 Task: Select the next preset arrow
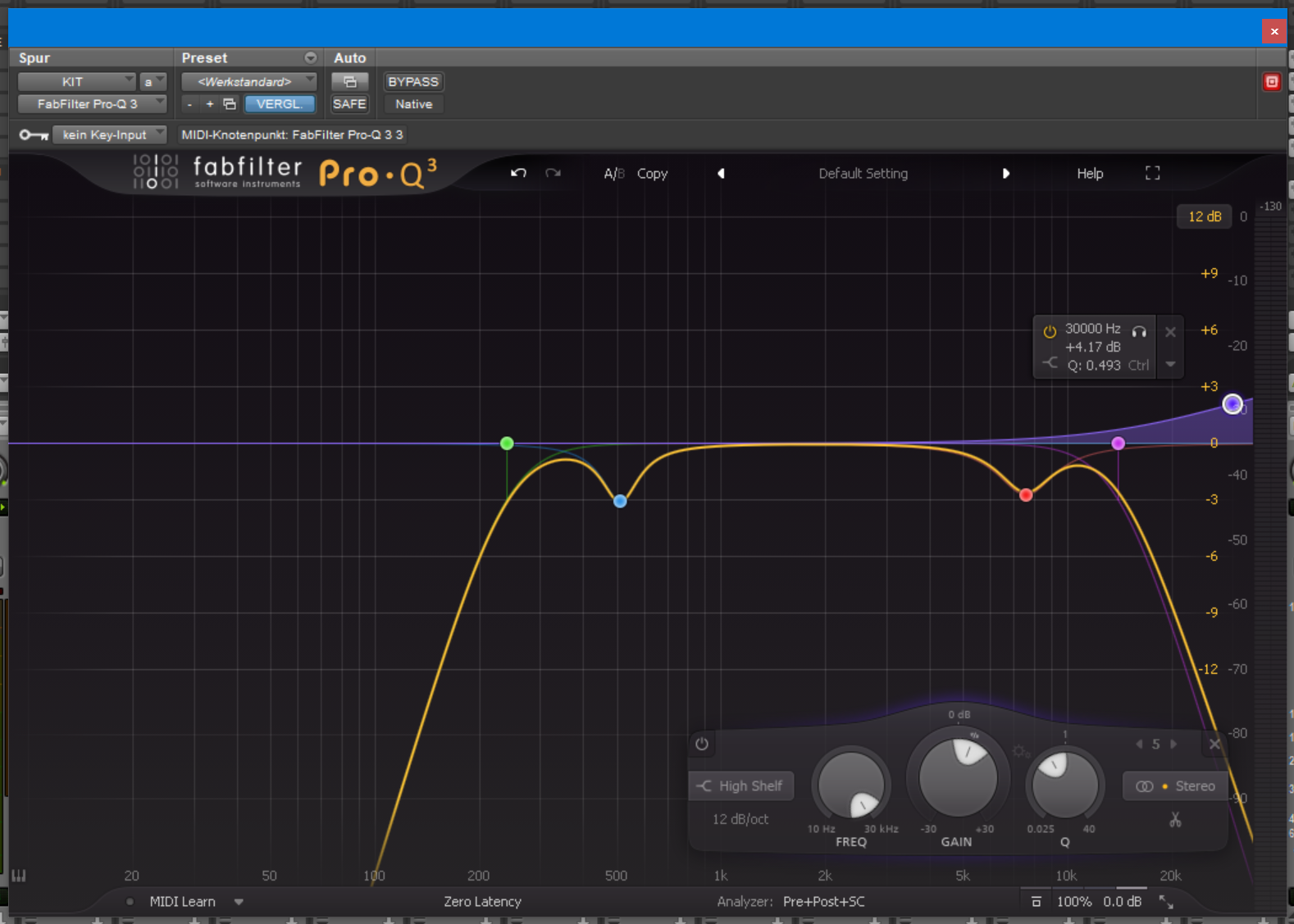click(x=1005, y=174)
